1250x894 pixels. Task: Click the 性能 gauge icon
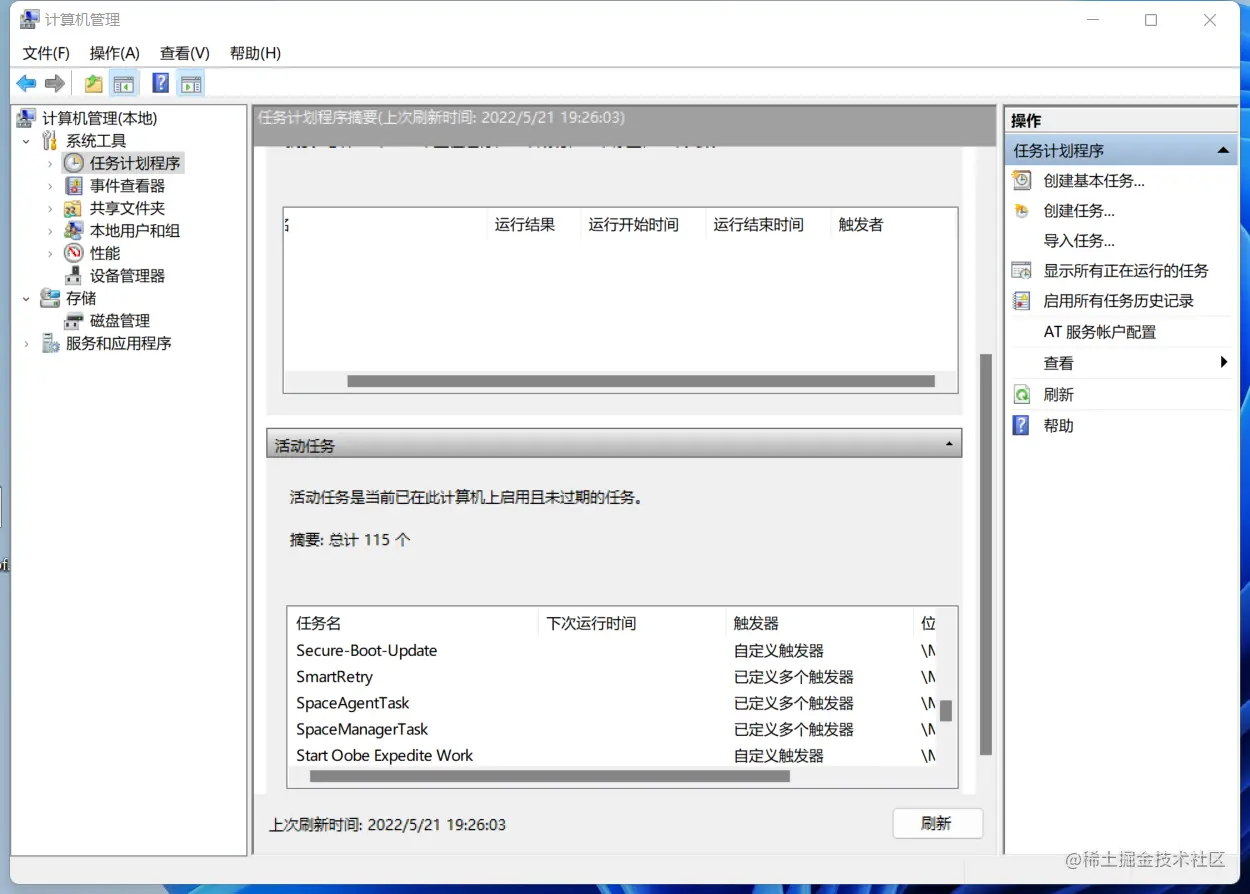tap(74, 253)
